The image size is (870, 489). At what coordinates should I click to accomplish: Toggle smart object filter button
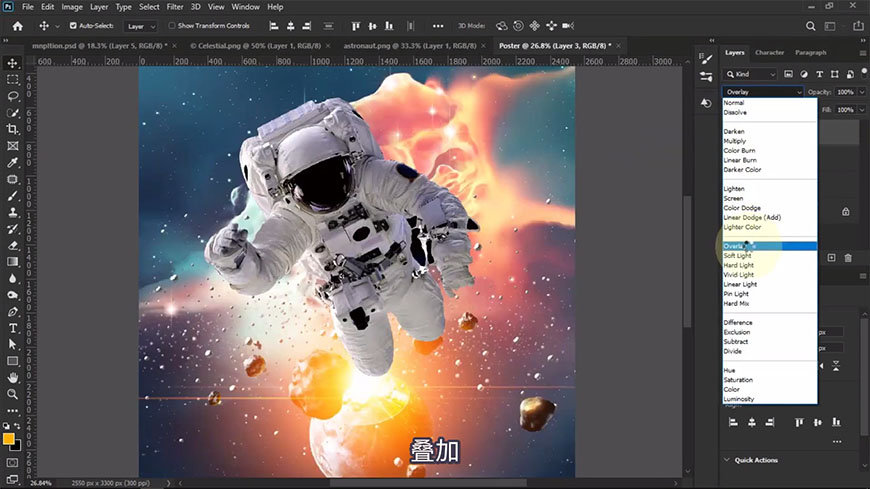[x=850, y=74]
